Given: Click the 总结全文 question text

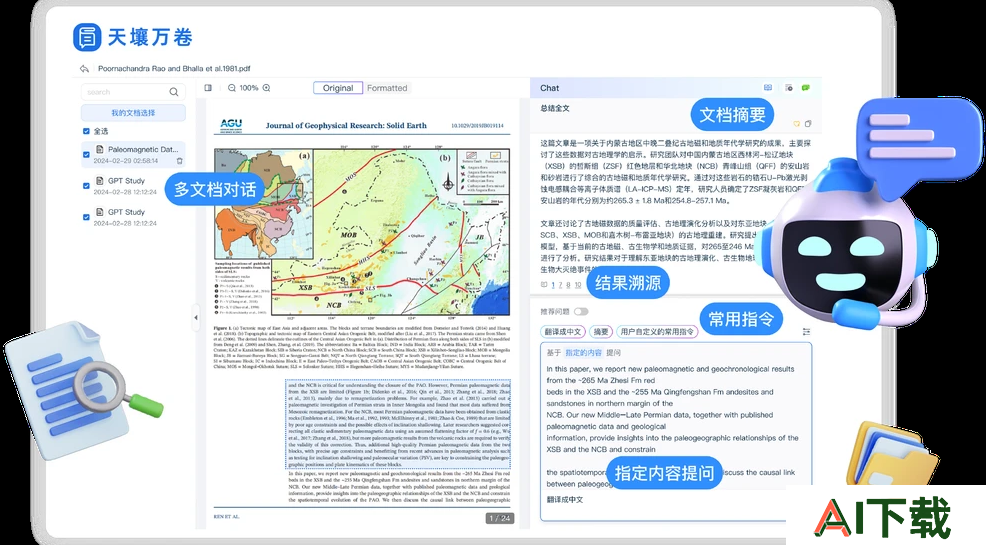Looking at the screenshot, I should 555,108.
